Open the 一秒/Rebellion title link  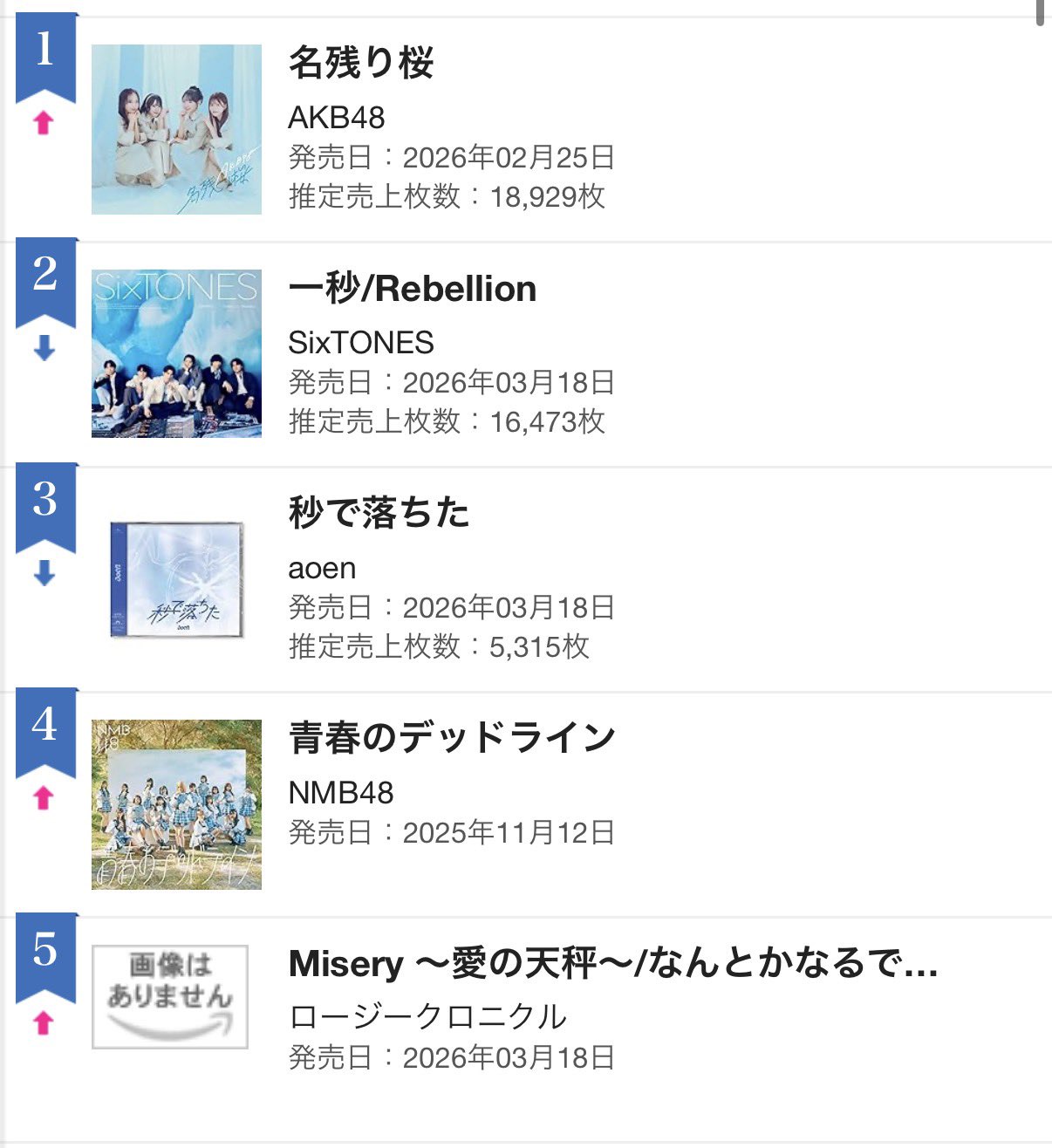pos(412,289)
